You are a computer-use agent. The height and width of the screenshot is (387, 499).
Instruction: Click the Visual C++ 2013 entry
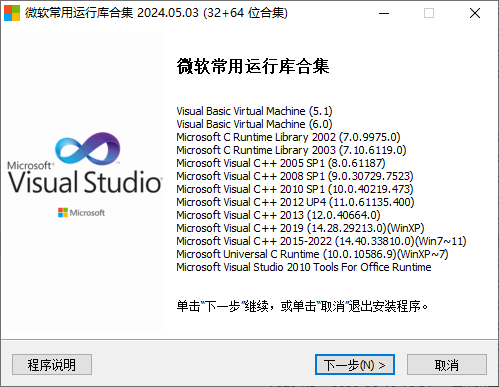pyautogui.click(x=279, y=215)
